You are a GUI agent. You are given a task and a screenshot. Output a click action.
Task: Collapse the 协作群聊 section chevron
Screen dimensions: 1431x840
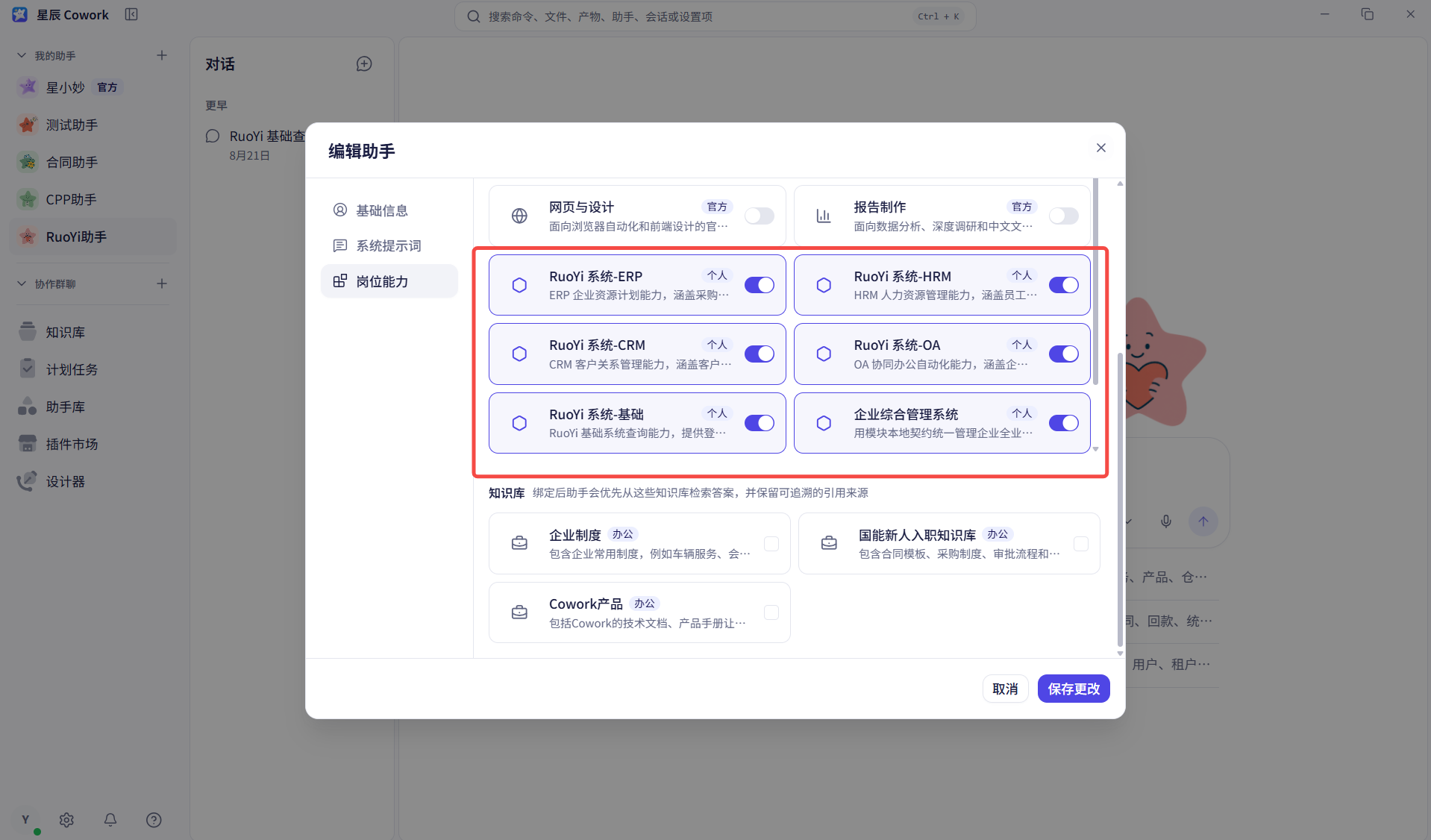pyautogui.click(x=22, y=283)
